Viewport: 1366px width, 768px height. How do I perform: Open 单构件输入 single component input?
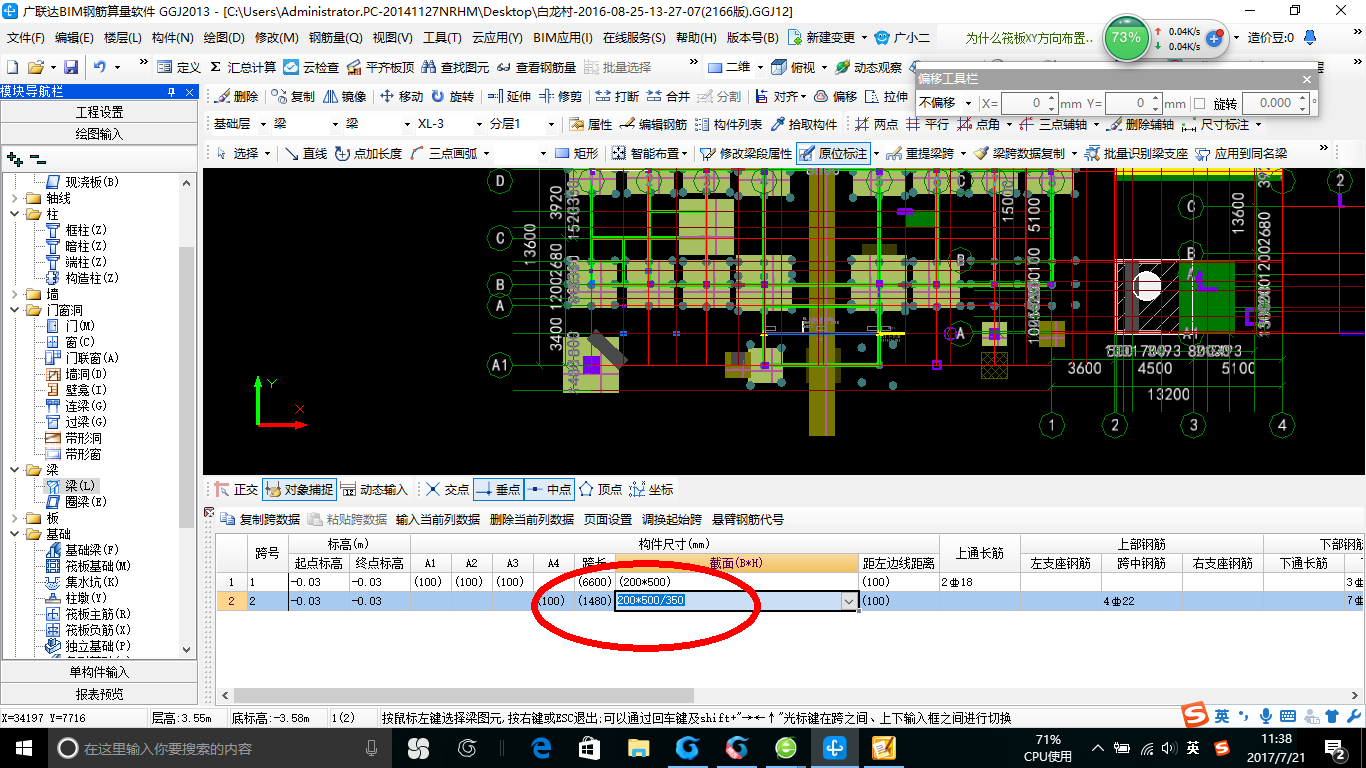(x=99, y=672)
